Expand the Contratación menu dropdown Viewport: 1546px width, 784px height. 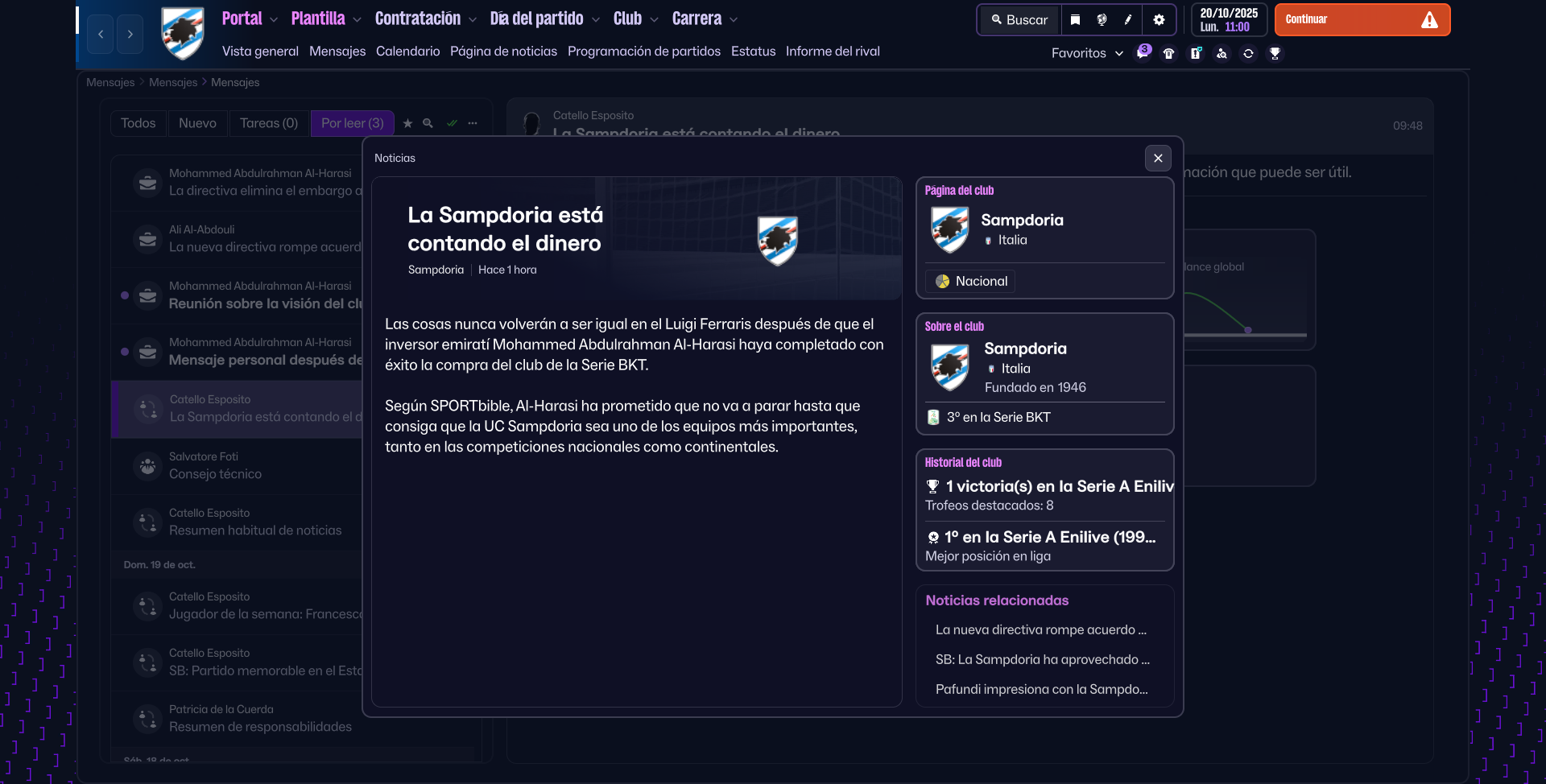[425, 19]
